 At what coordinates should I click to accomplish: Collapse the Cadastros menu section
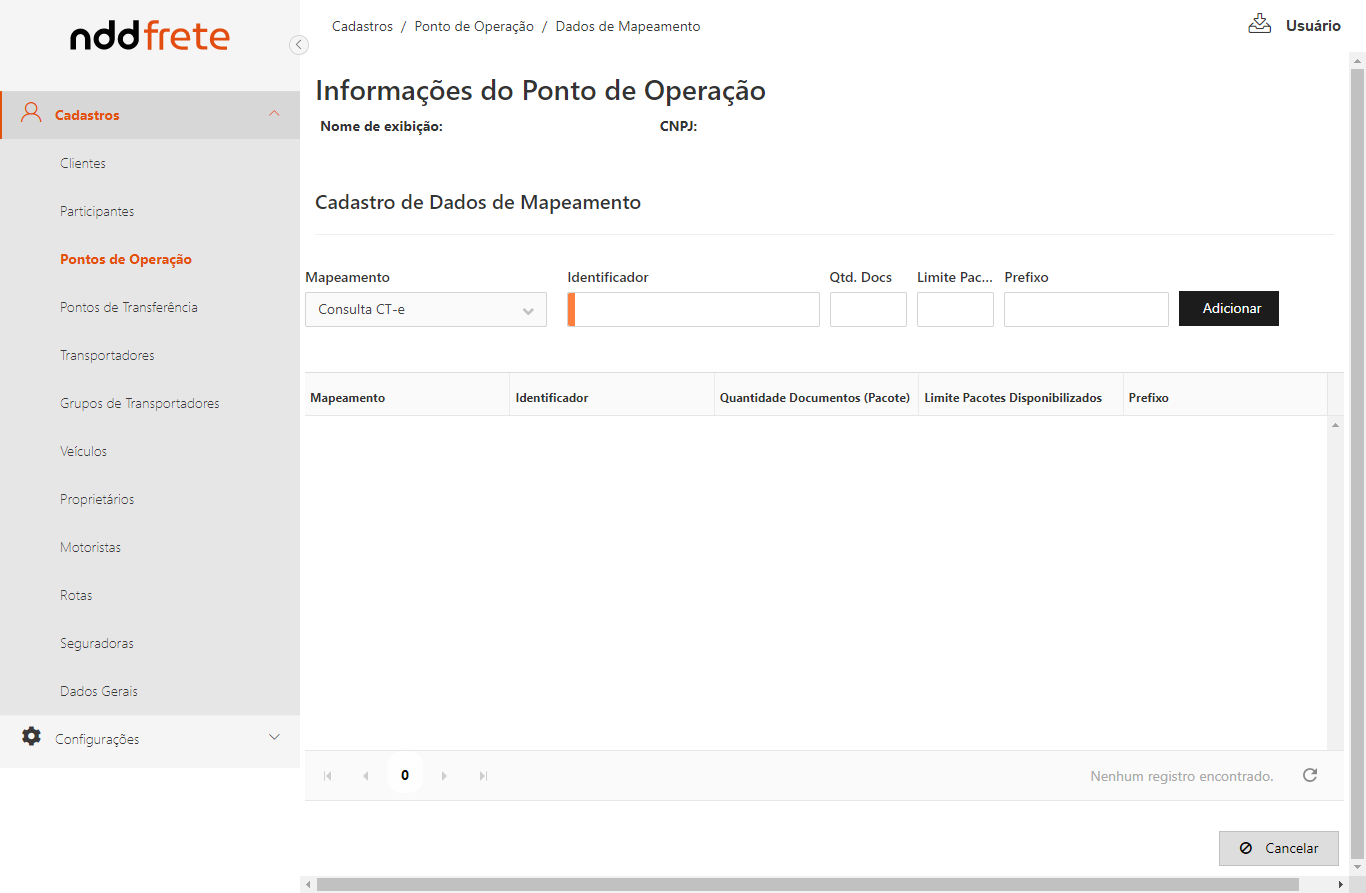[x=274, y=114]
